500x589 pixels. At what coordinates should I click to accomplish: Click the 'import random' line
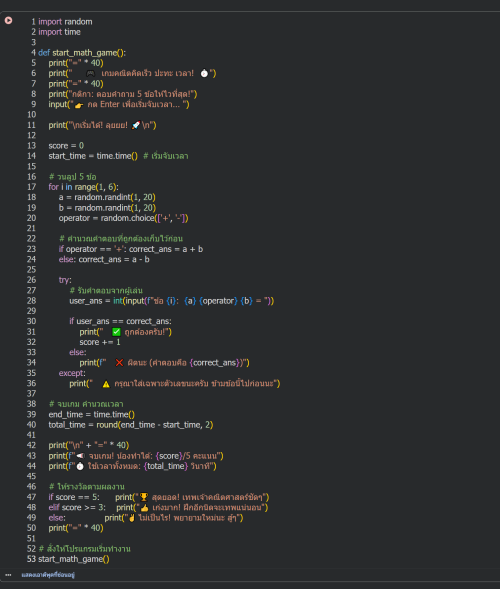65,21
